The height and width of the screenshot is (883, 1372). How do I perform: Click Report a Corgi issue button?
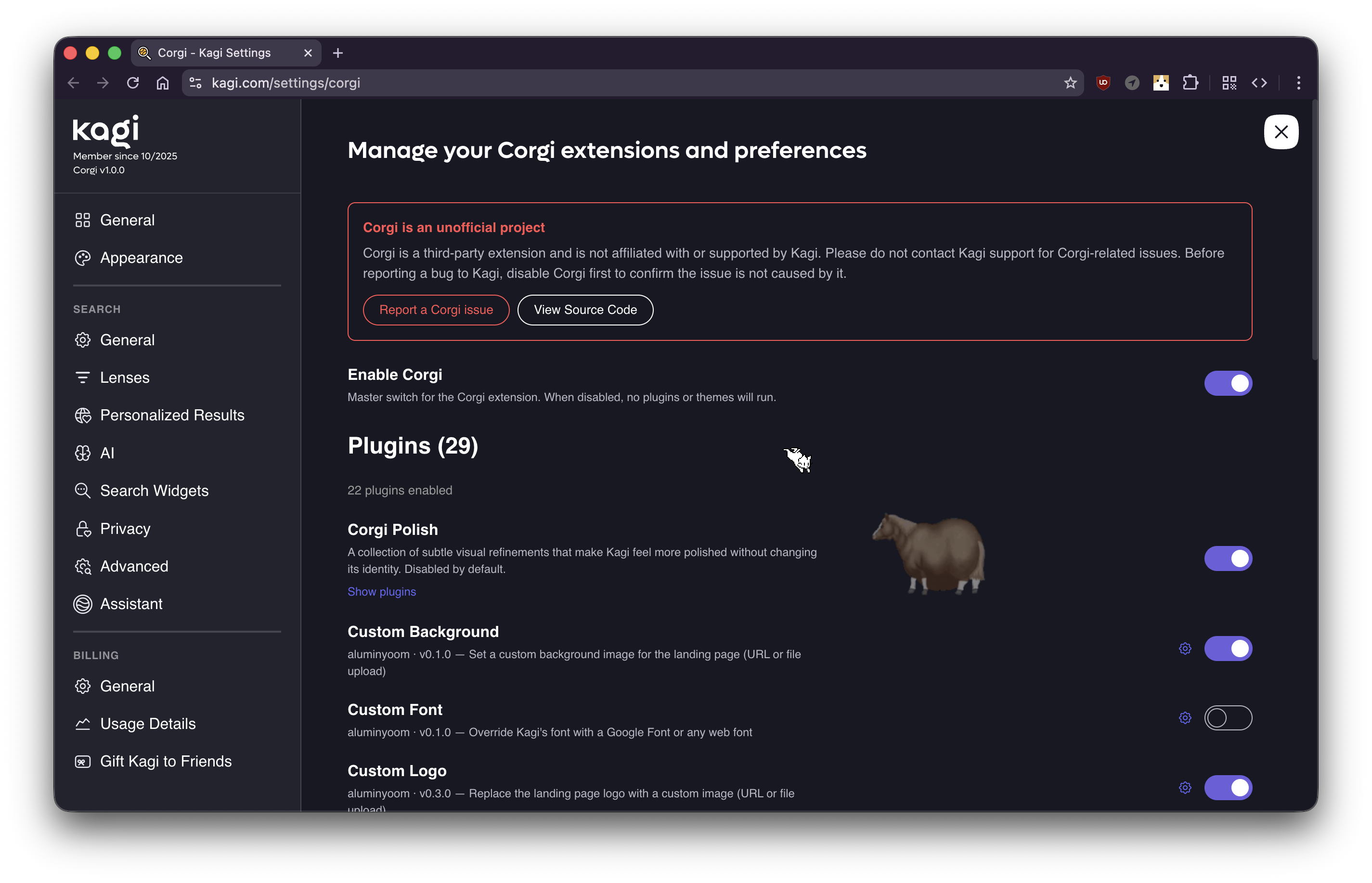[x=436, y=310]
